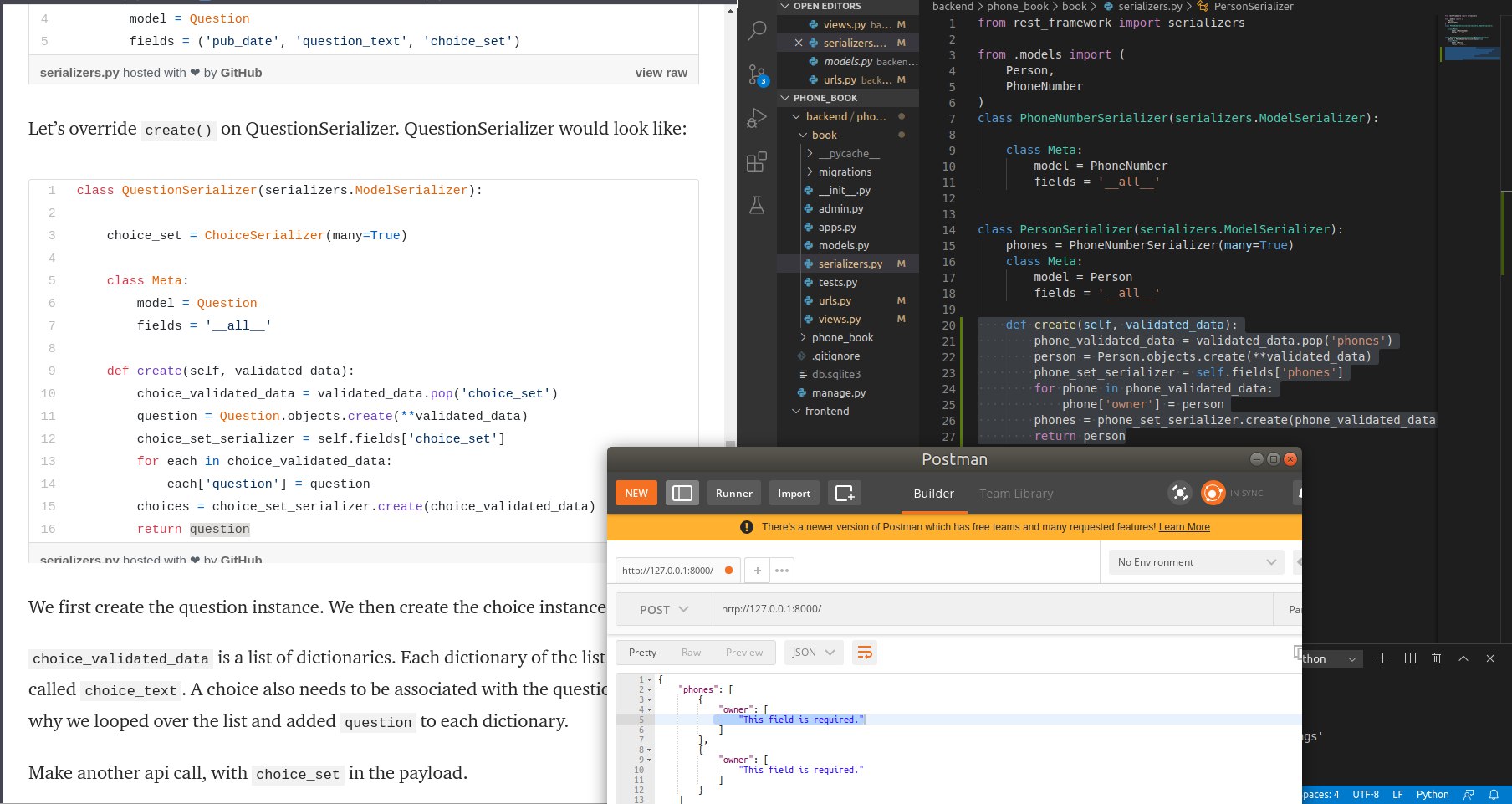The width and height of the screenshot is (1512, 804).
Task: Fold line 3 arrow in Postman JSON response
Action: click(650, 699)
